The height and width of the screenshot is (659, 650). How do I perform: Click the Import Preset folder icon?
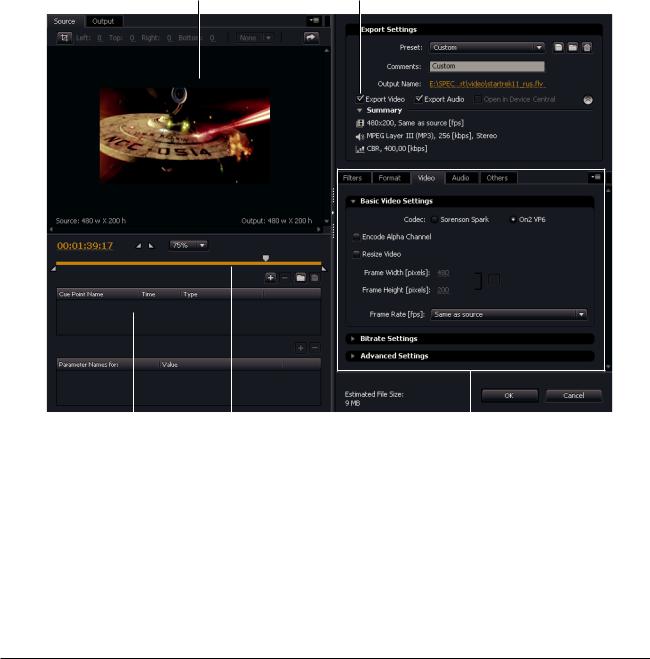click(572, 47)
